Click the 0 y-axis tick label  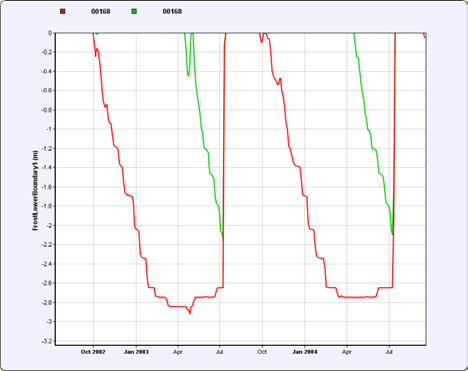[50, 33]
